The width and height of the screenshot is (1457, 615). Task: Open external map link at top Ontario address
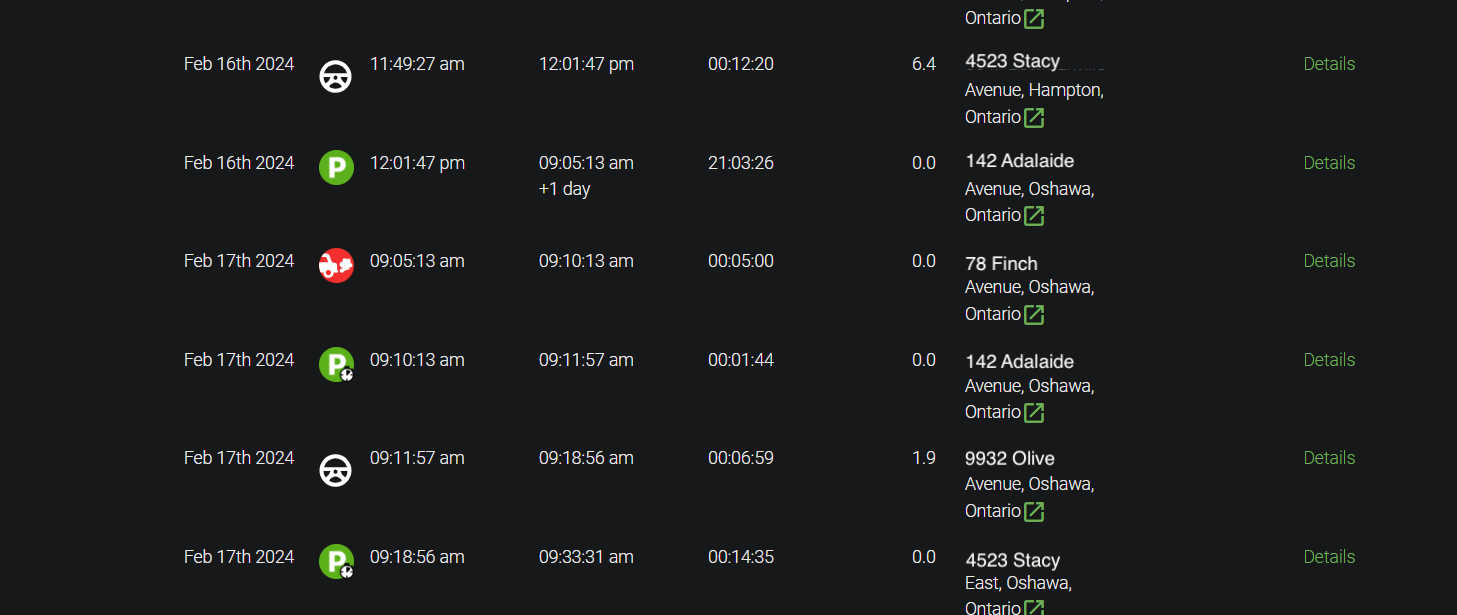1034,18
